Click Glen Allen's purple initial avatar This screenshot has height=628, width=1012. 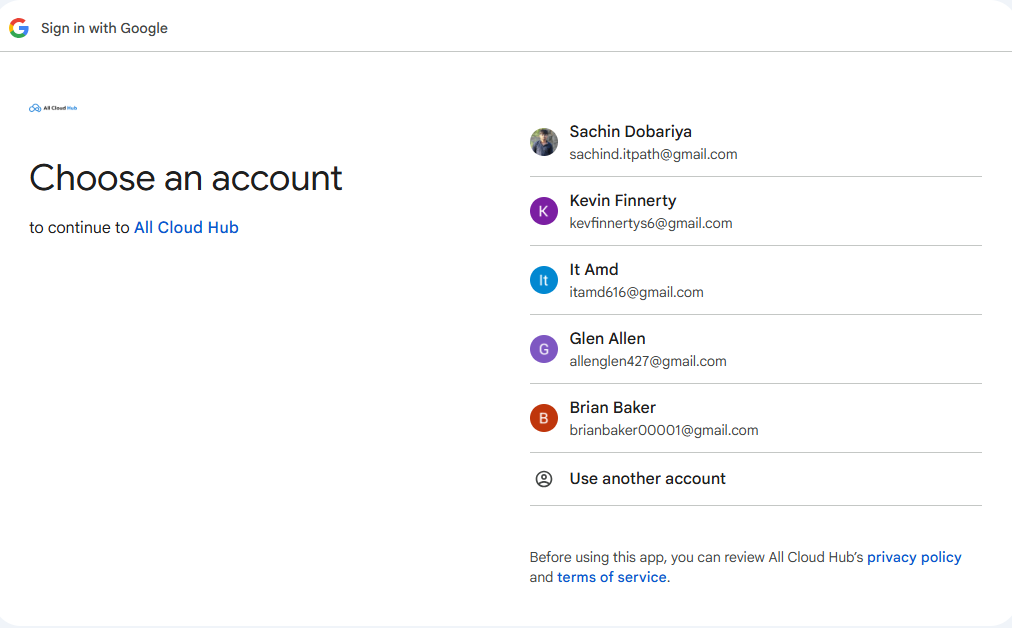click(x=543, y=349)
